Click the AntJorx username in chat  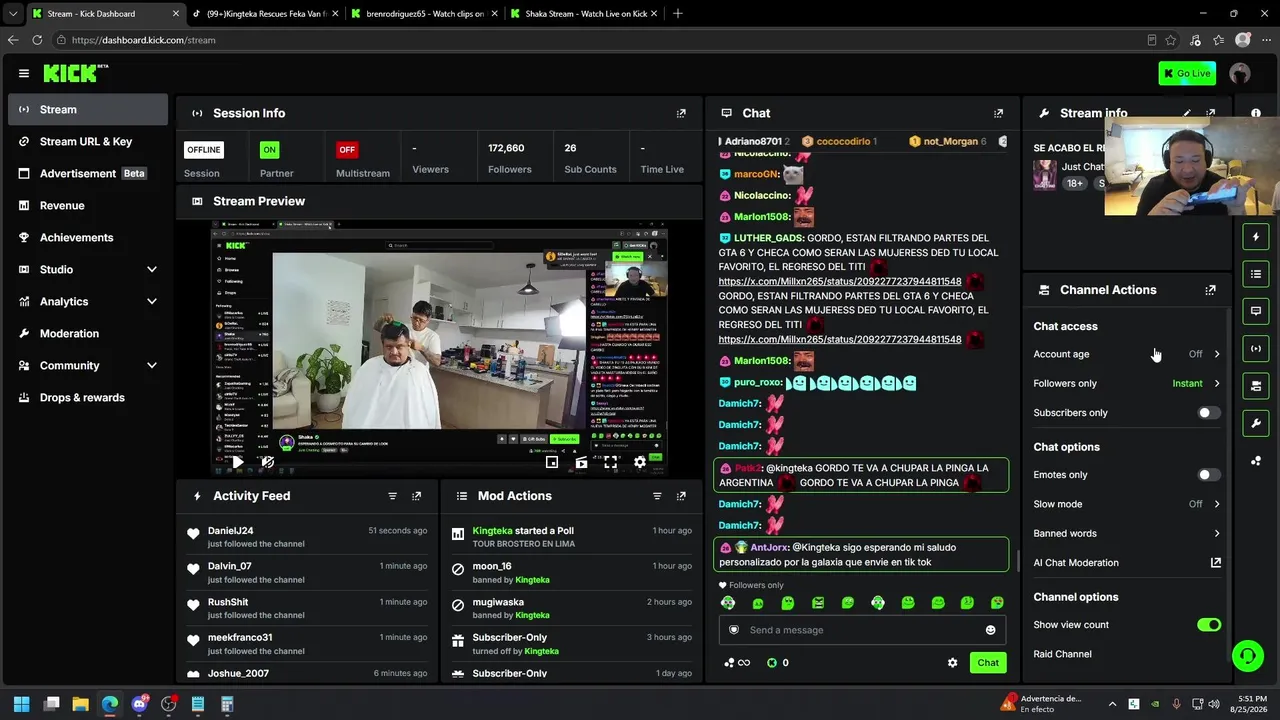770,547
